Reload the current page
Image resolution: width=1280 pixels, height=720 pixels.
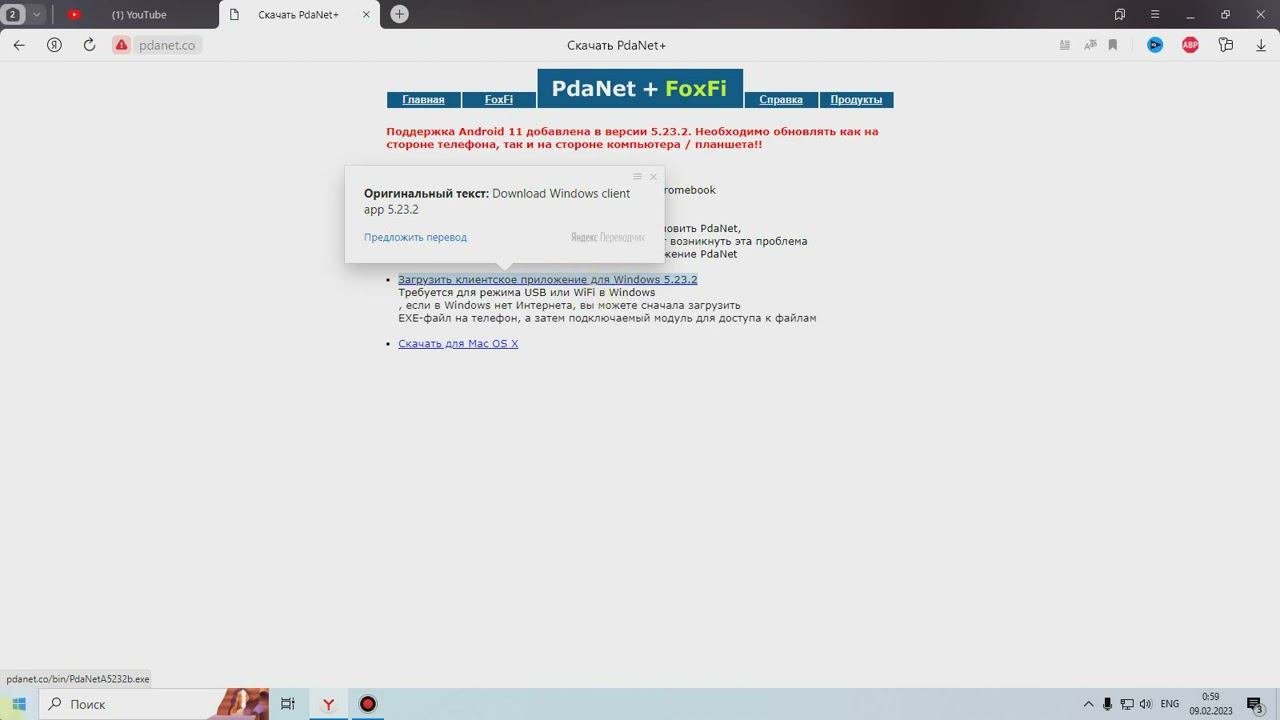coord(89,45)
